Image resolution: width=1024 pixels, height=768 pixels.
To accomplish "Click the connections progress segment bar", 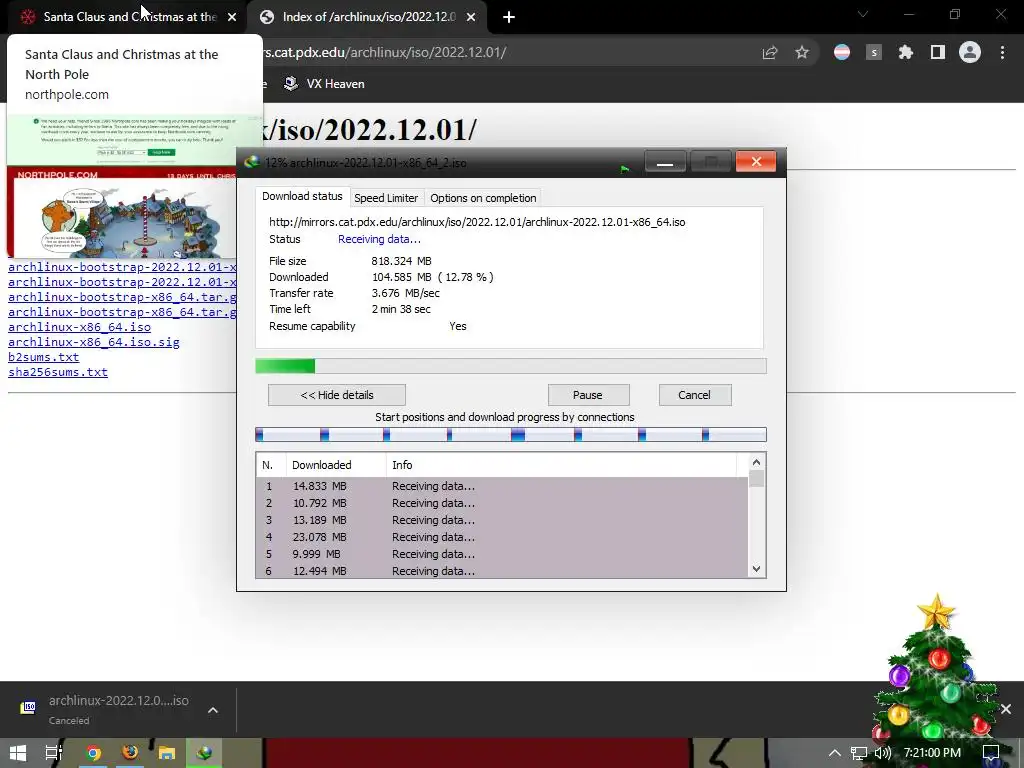I will (511, 435).
